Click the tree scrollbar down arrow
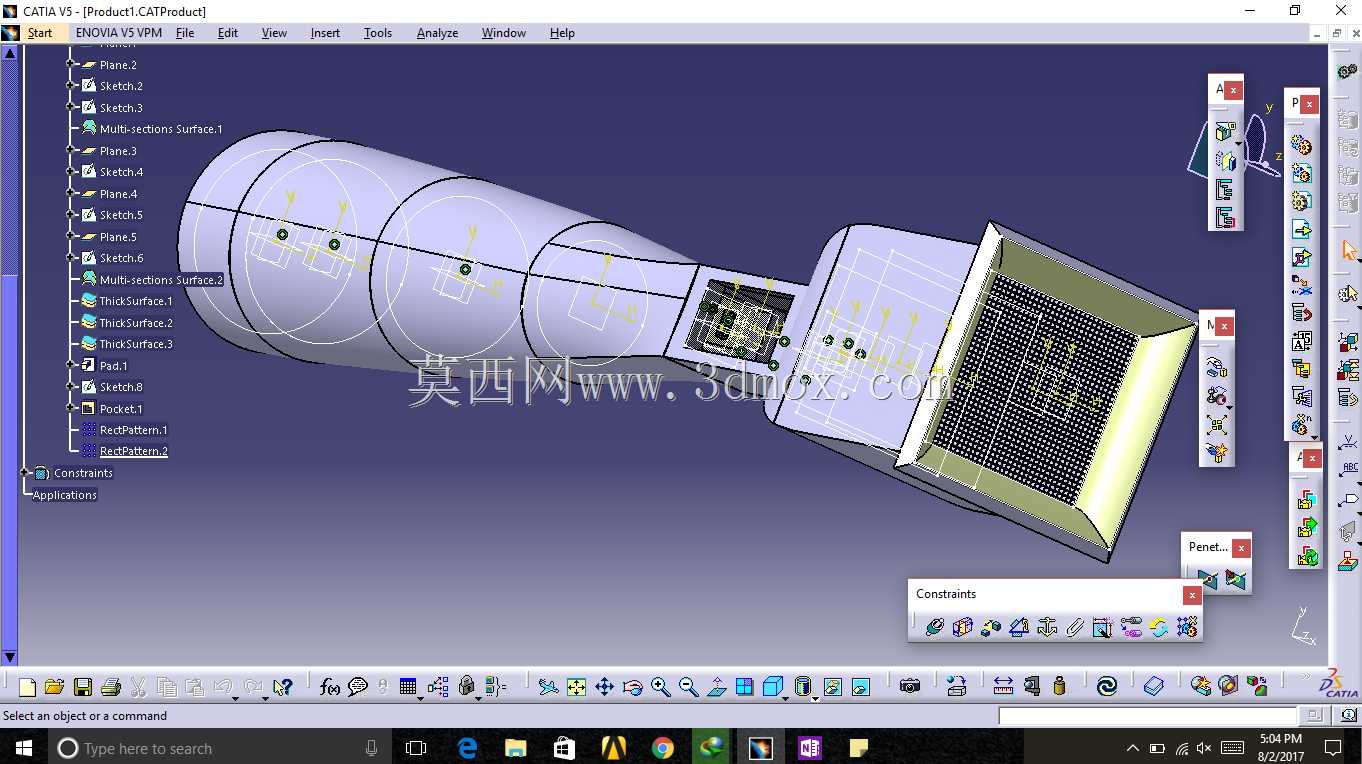This screenshot has width=1362, height=764. tap(10, 657)
